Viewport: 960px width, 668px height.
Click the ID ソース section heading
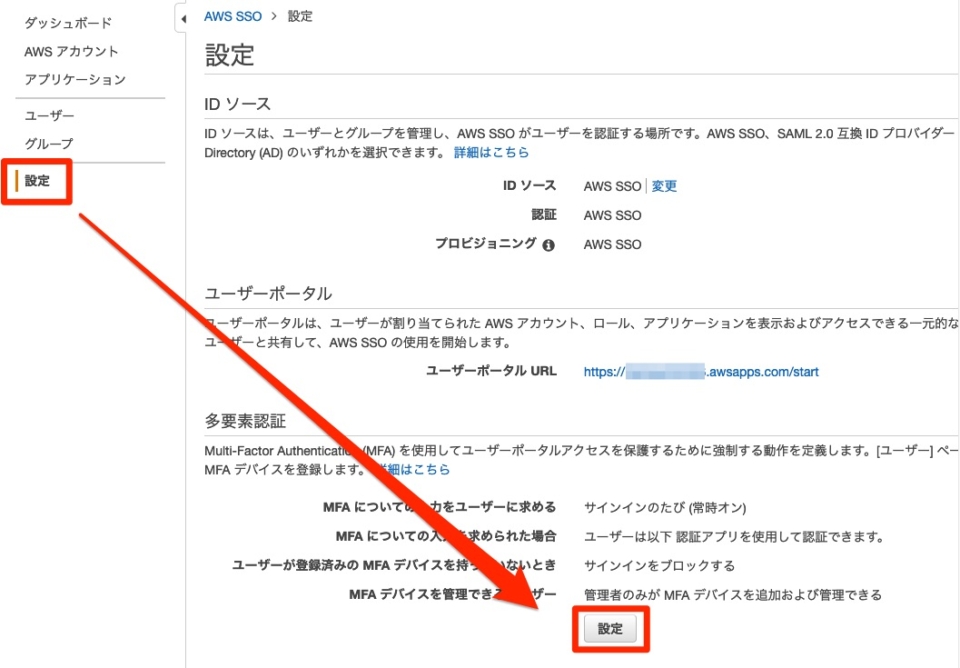(238, 104)
